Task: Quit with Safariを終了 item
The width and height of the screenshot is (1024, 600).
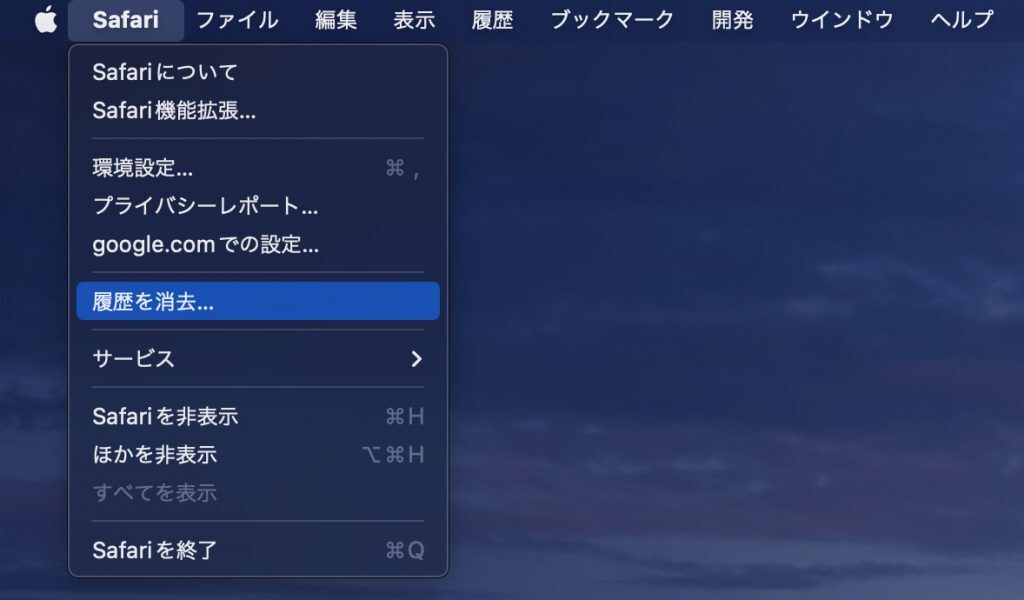Action: (258, 550)
